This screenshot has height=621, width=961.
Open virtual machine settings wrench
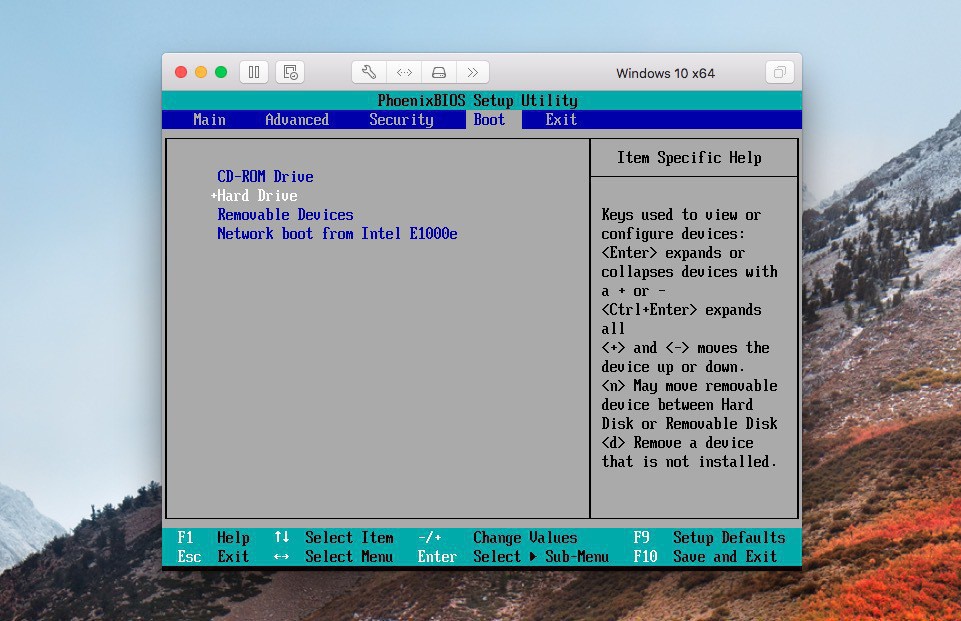[x=369, y=72]
